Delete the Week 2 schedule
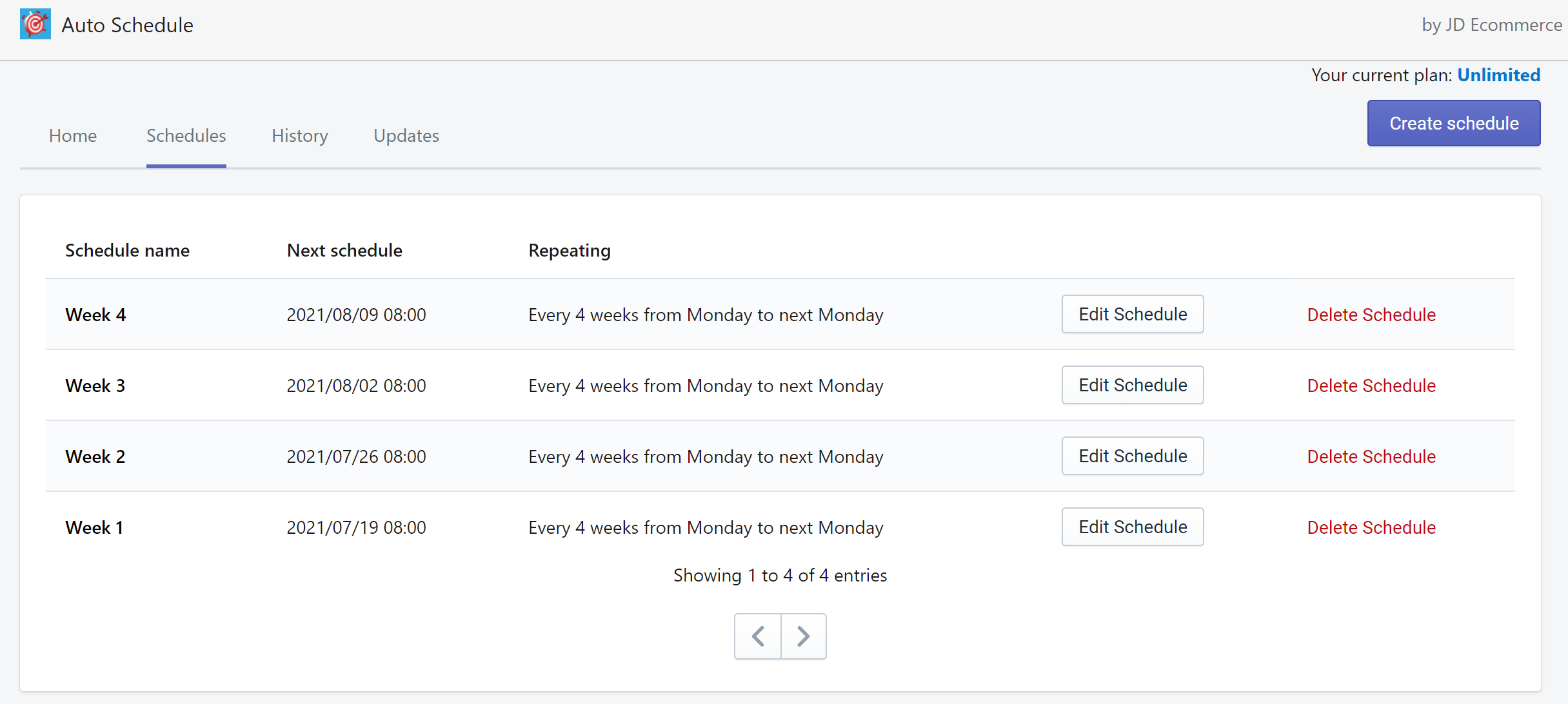This screenshot has width=1568, height=704. coord(1371,457)
